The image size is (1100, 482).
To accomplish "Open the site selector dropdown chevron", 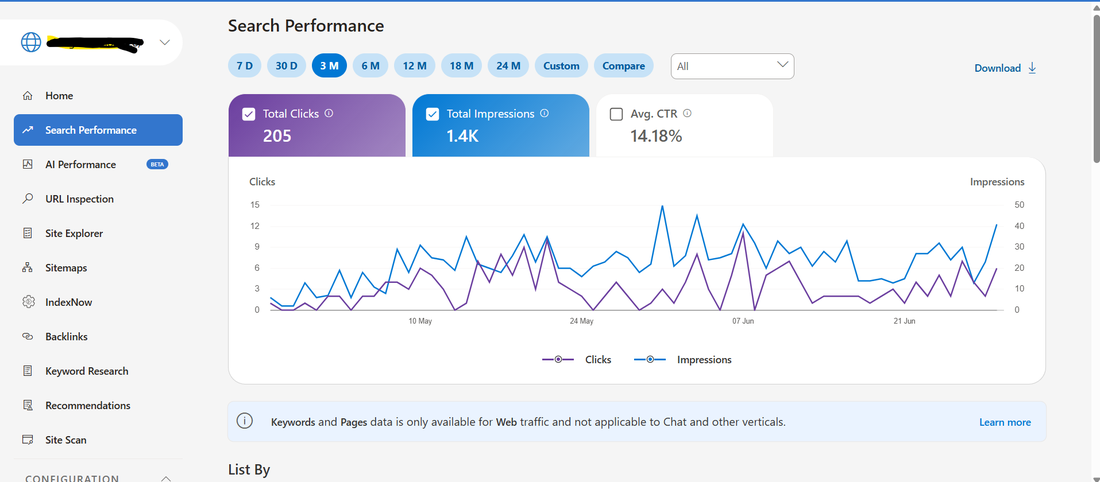I will coord(165,42).
